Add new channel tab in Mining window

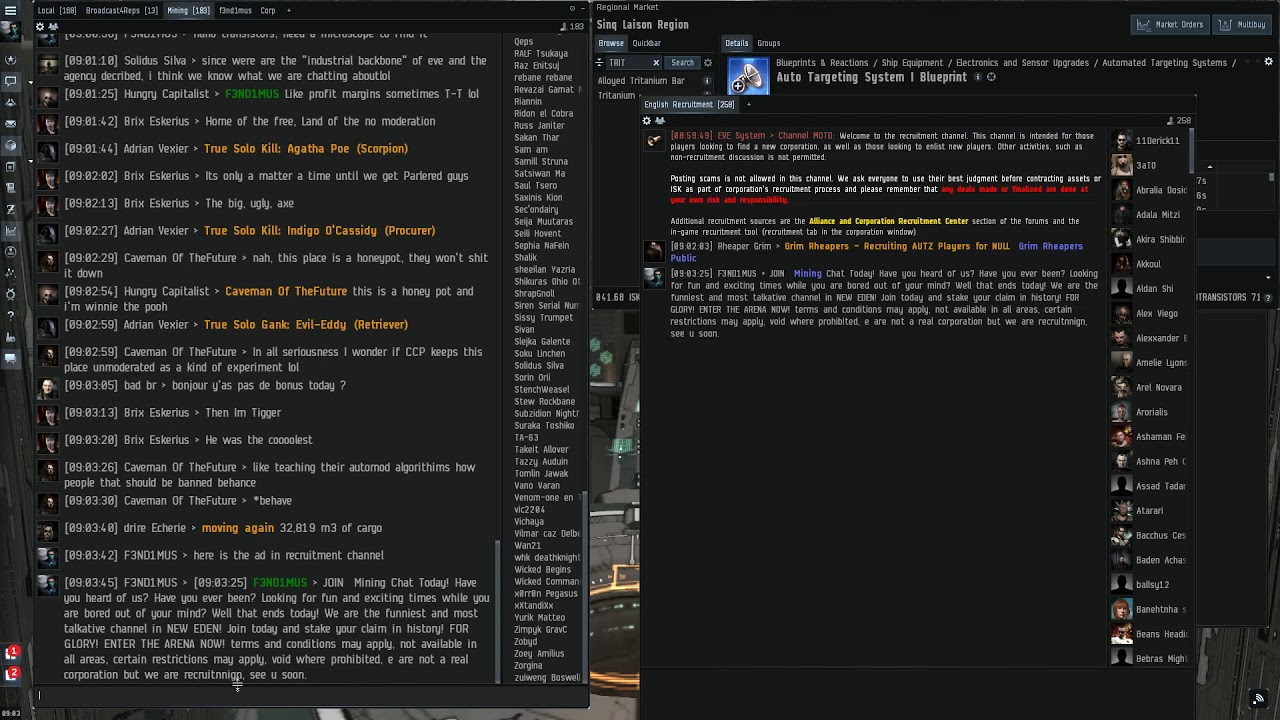(289, 10)
